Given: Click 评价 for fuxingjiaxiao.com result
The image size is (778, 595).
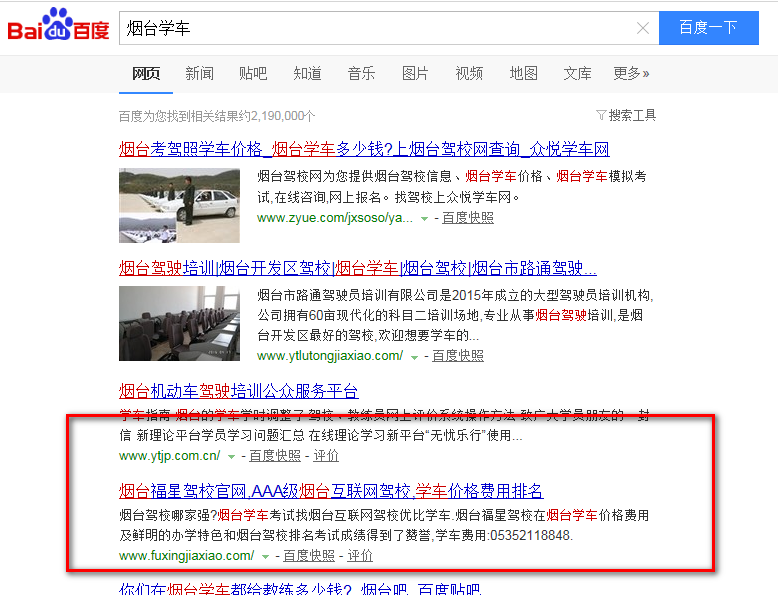Looking at the screenshot, I should (360, 555).
